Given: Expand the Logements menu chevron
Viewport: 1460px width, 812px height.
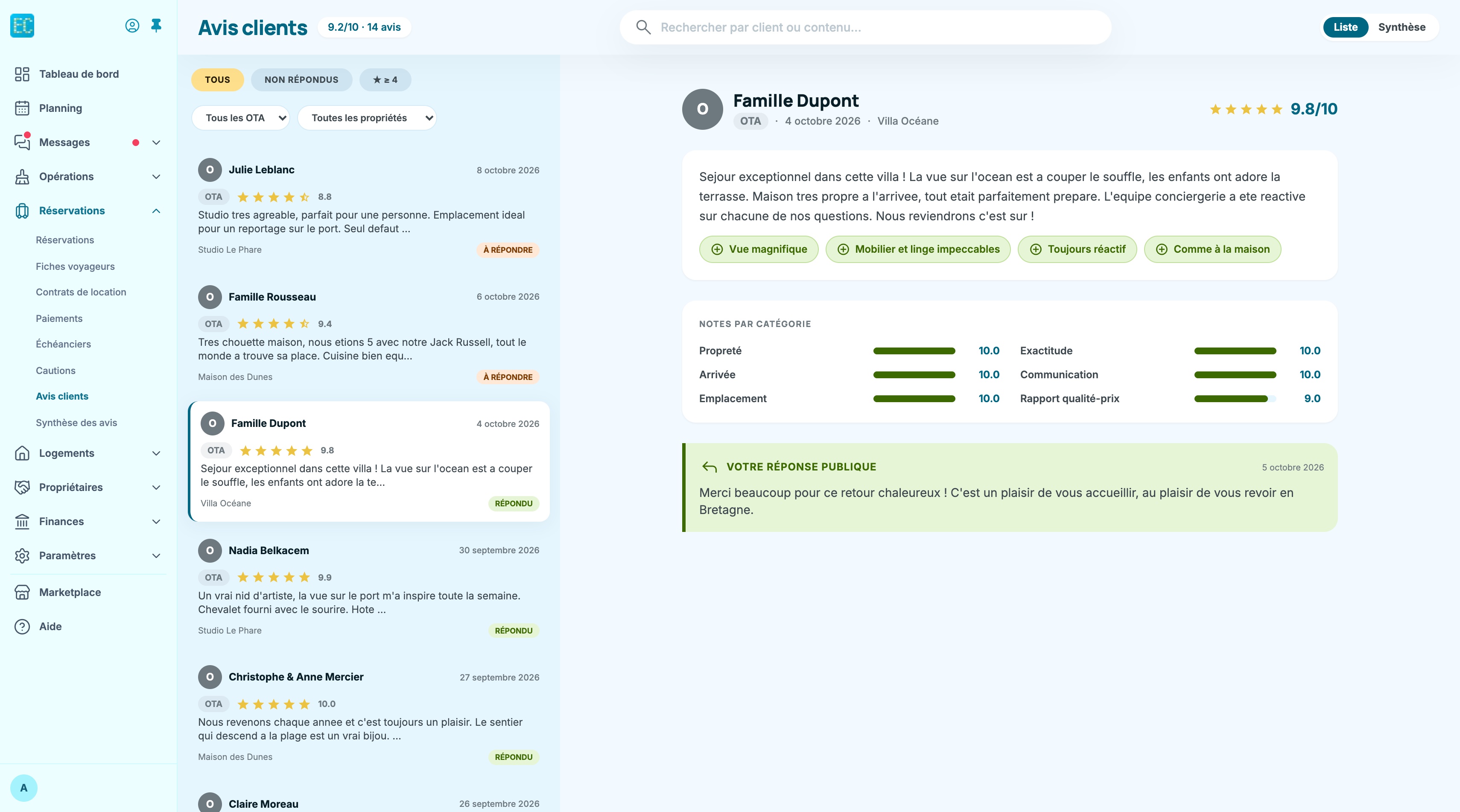Looking at the screenshot, I should 156,453.
